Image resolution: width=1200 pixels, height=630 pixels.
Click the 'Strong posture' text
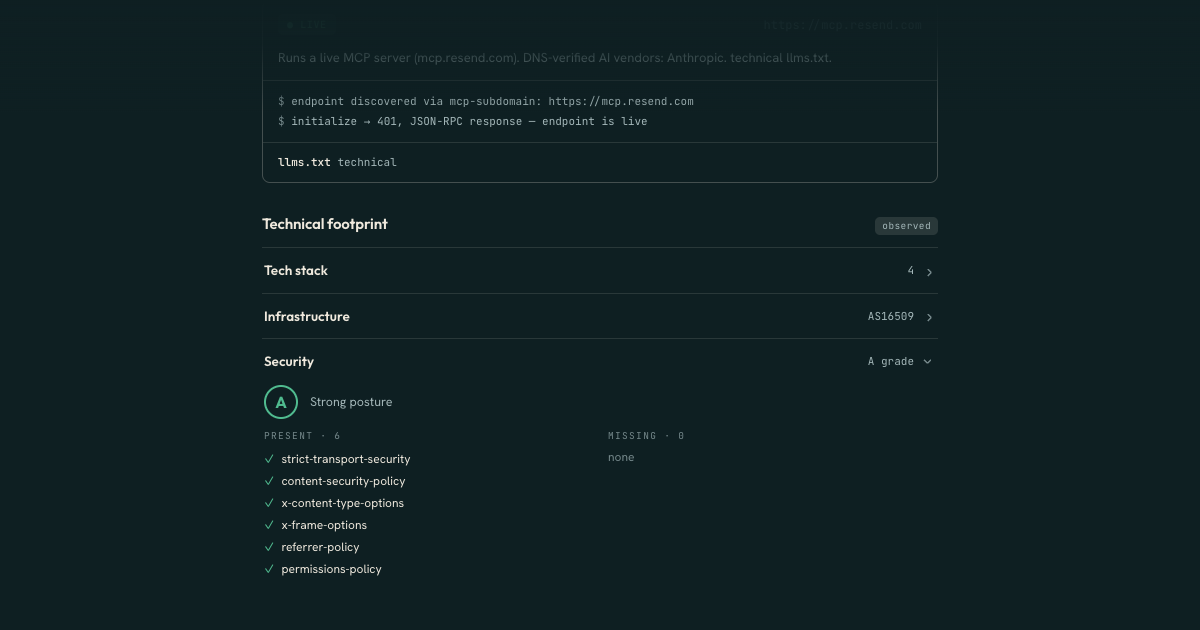[x=351, y=402]
